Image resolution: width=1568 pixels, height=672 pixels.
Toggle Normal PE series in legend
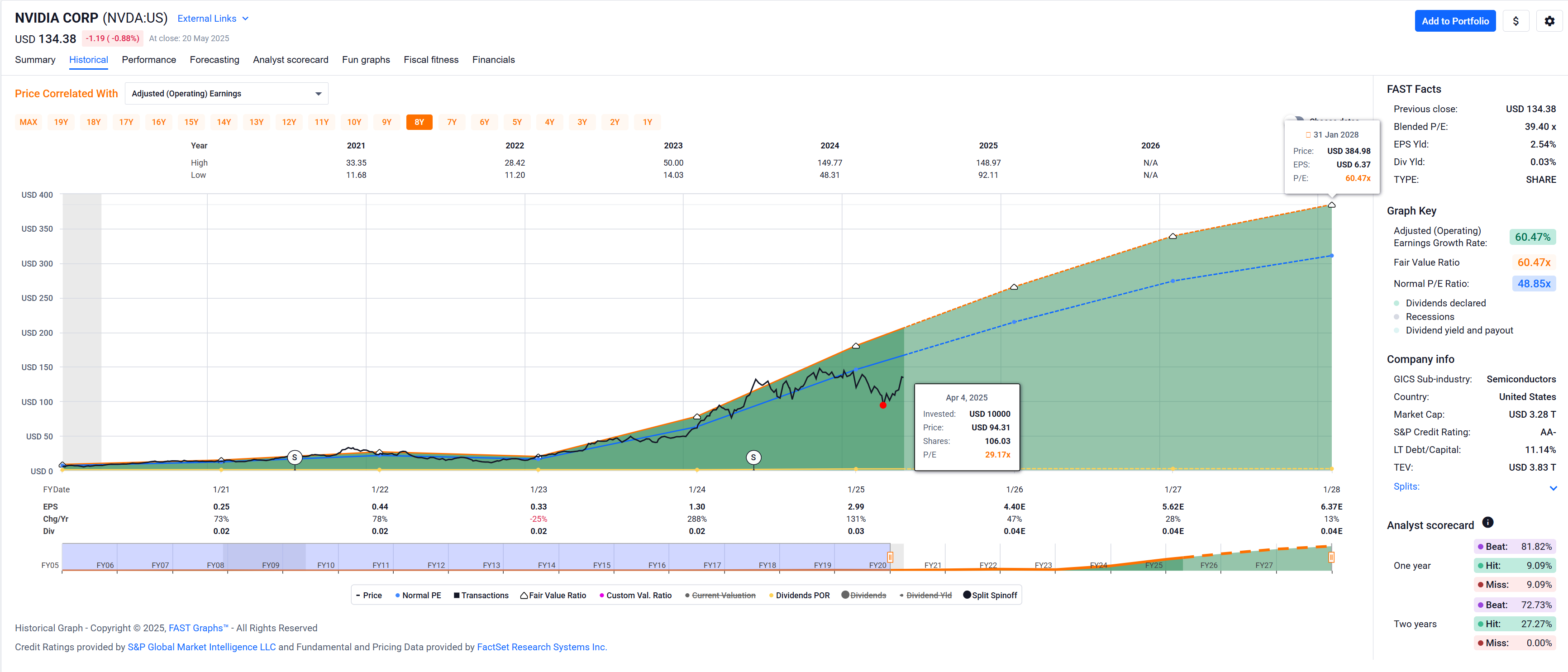418,596
